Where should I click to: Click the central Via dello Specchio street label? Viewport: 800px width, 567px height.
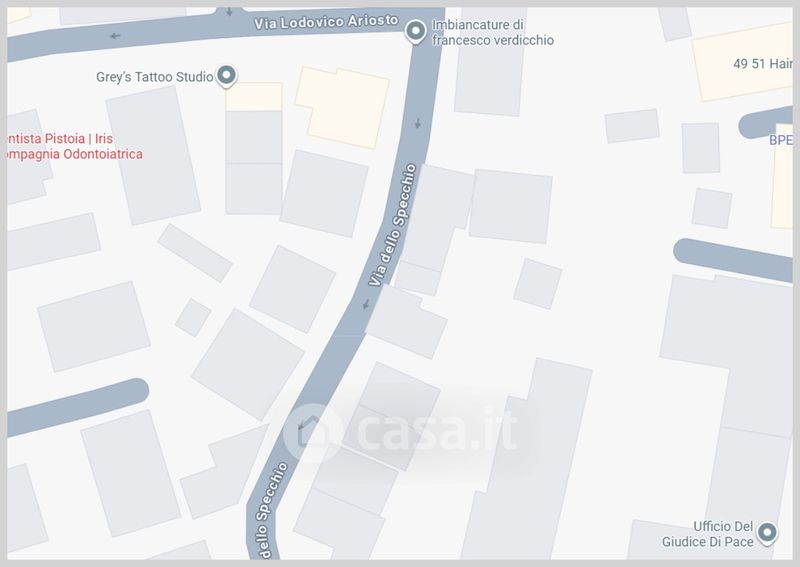[x=393, y=225]
